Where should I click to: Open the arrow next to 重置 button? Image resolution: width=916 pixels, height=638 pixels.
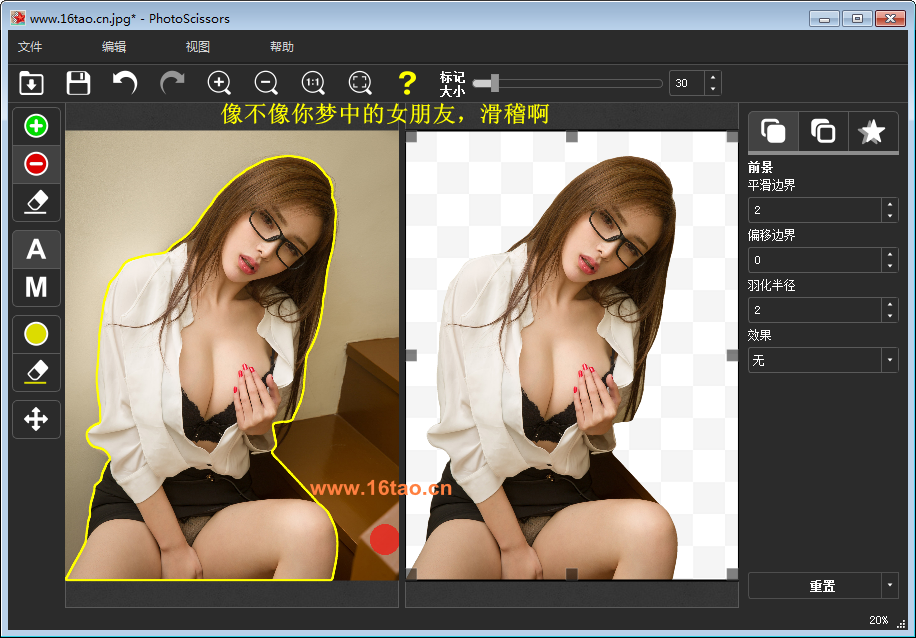[x=889, y=586]
